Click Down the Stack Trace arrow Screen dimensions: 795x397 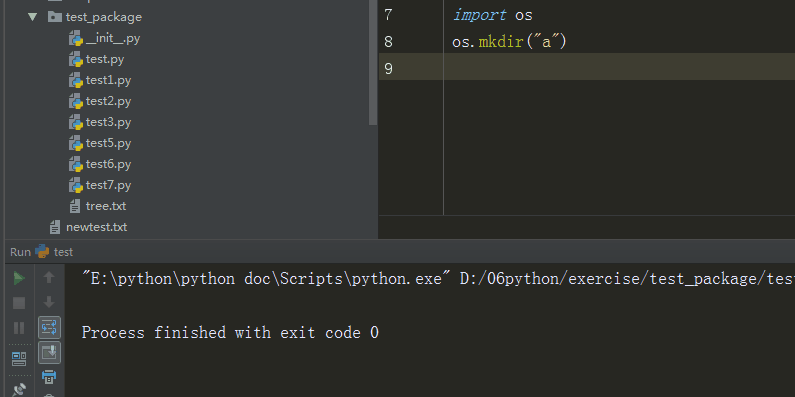(49, 303)
